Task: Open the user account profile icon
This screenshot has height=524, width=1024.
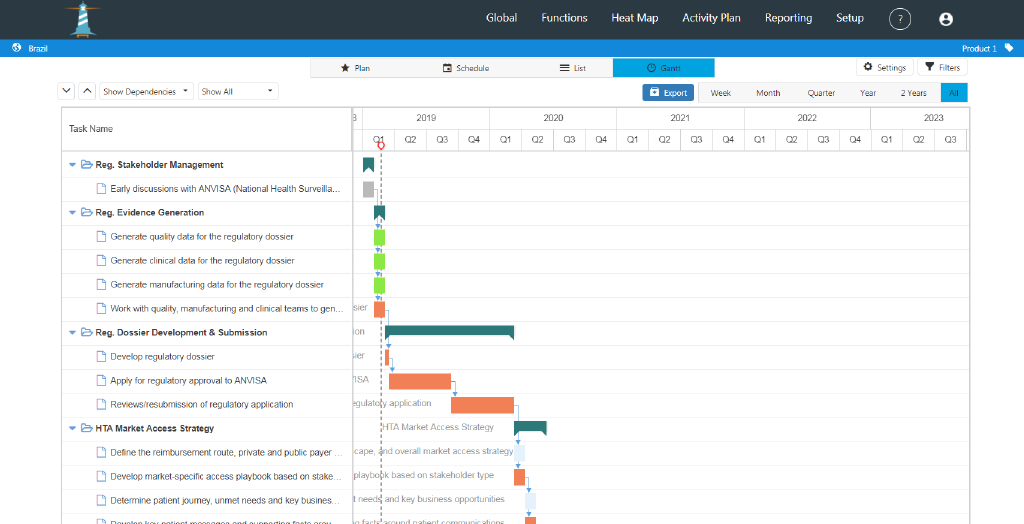Action: (x=946, y=19)
